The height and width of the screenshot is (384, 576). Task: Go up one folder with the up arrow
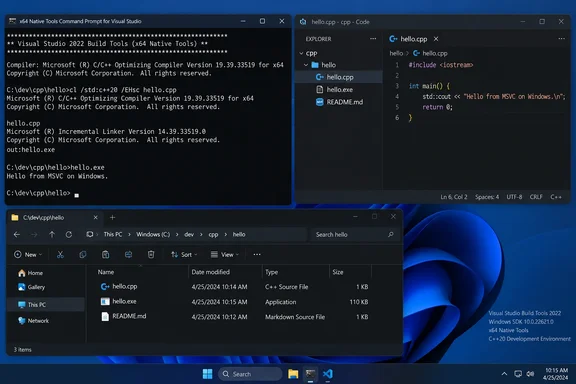click(52, 234)
